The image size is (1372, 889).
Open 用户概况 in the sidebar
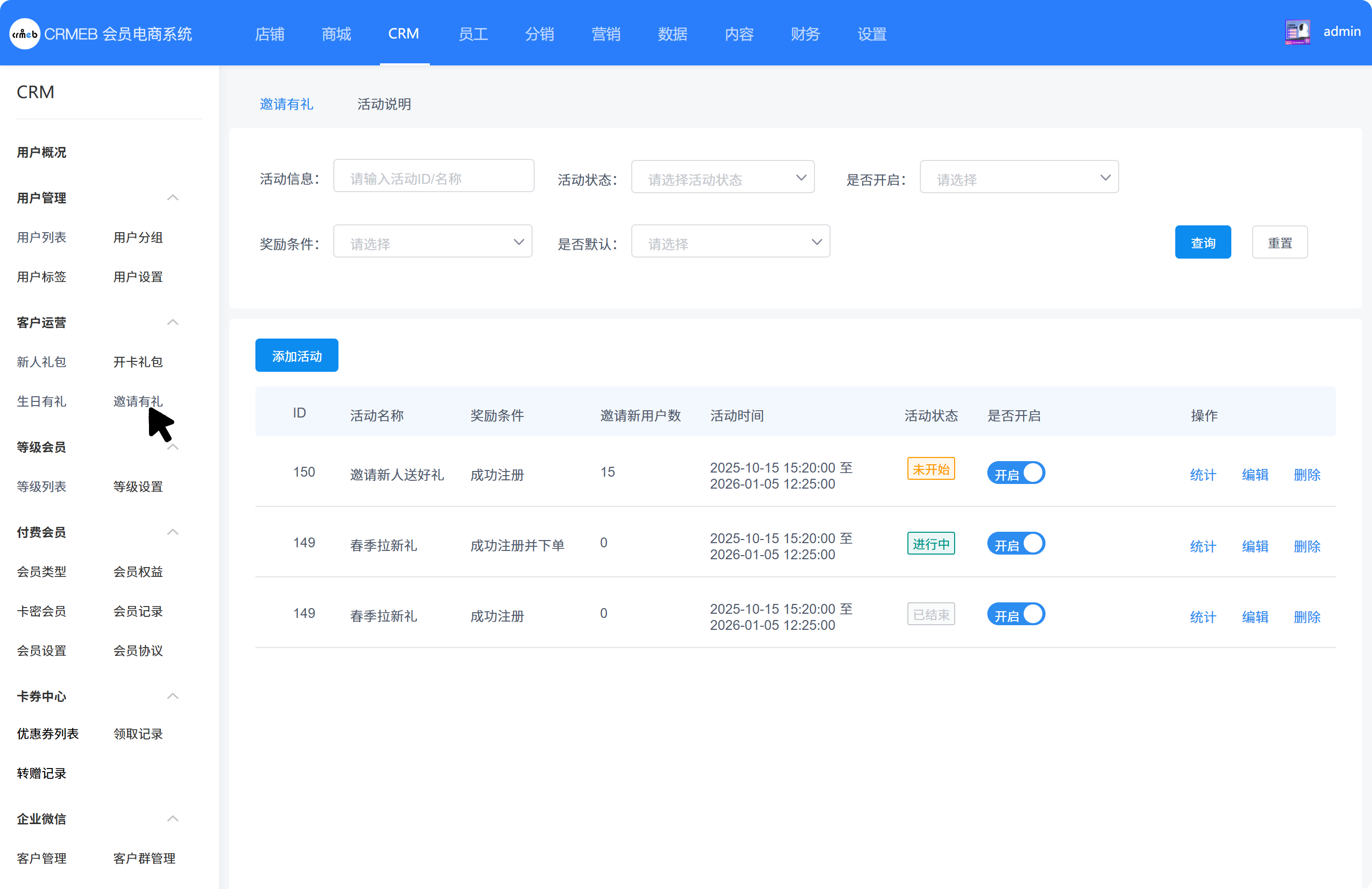click(42, 153)
